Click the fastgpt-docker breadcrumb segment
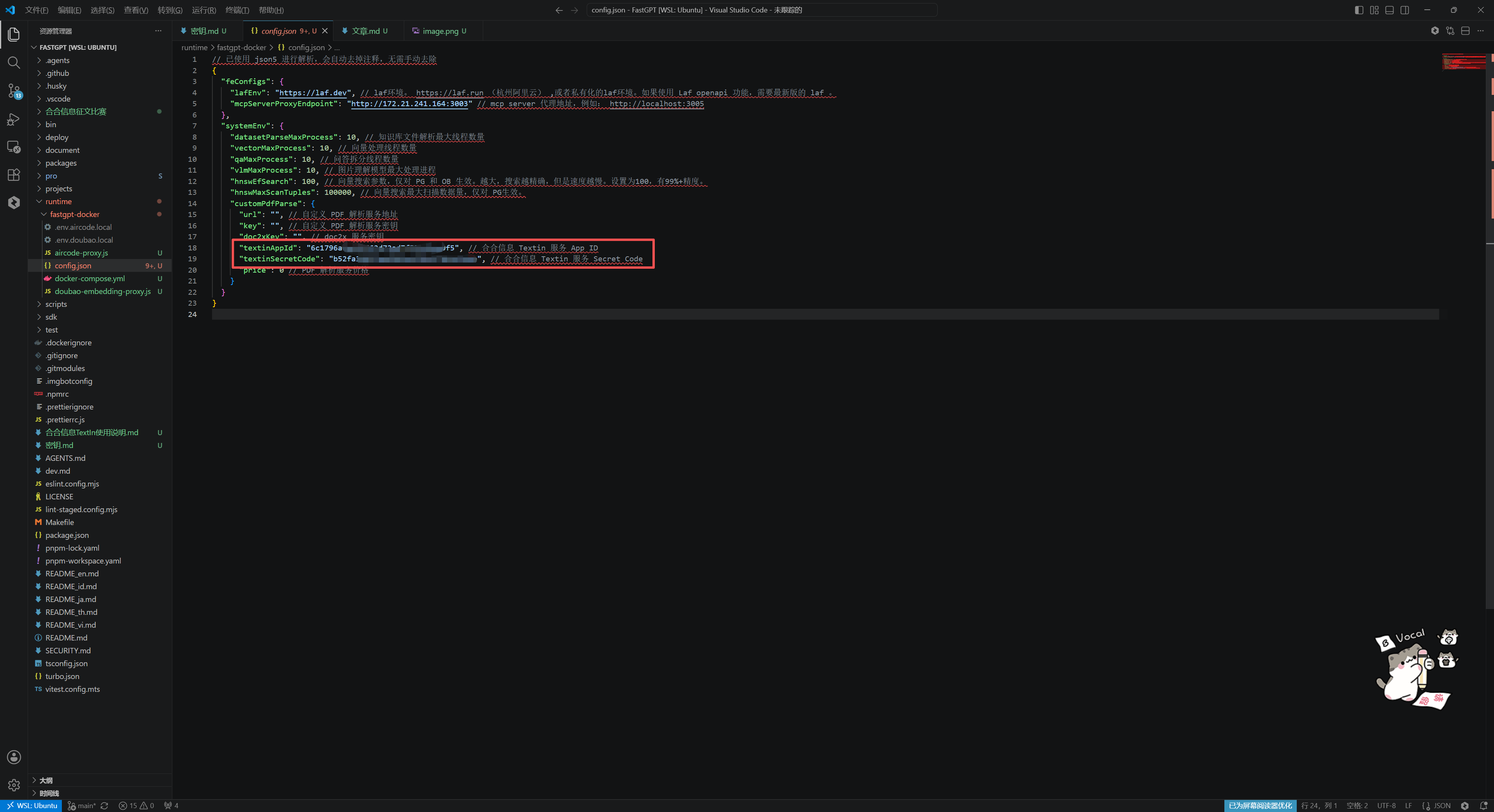The width and height of the screenshot is (1494, 812). tap(241, 47)
